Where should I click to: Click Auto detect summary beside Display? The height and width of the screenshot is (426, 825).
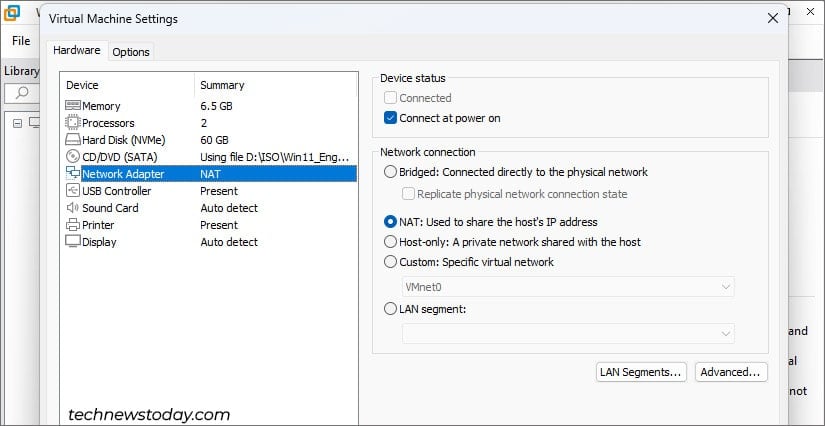pyautogui.click(x=229, y=242)
